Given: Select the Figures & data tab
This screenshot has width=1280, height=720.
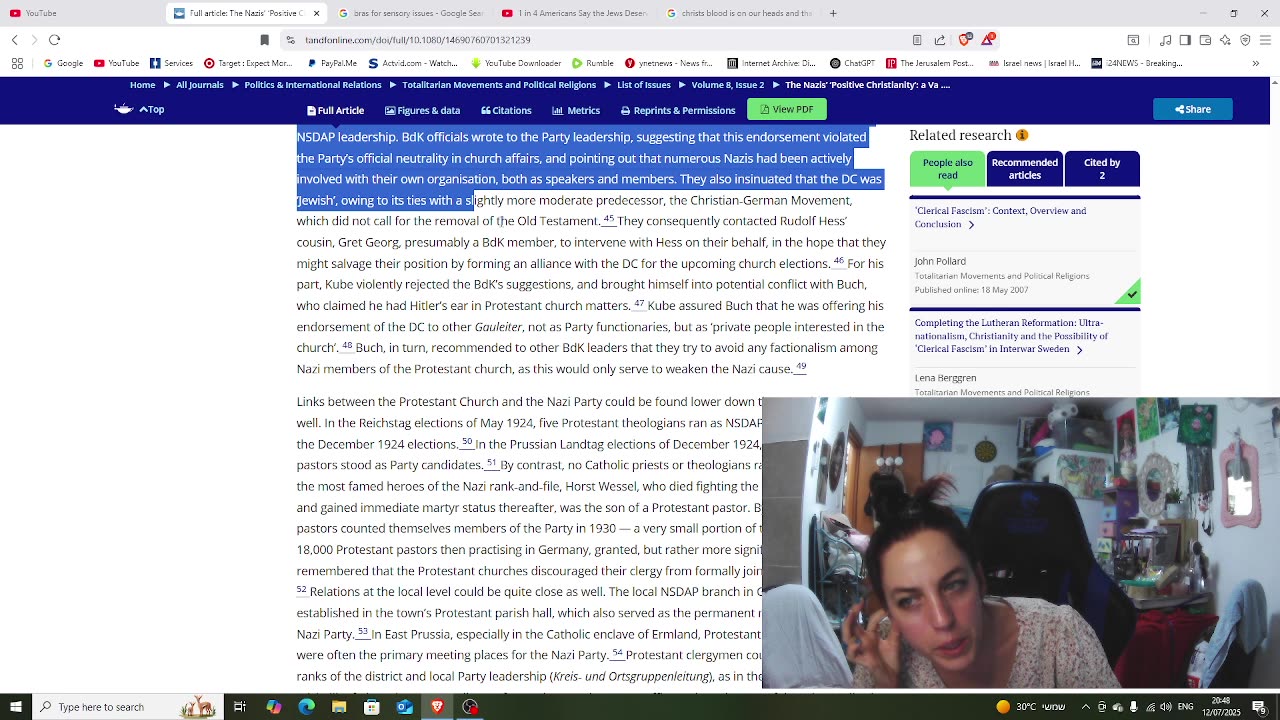Looking at the screenshot, I should click(422, 110).
